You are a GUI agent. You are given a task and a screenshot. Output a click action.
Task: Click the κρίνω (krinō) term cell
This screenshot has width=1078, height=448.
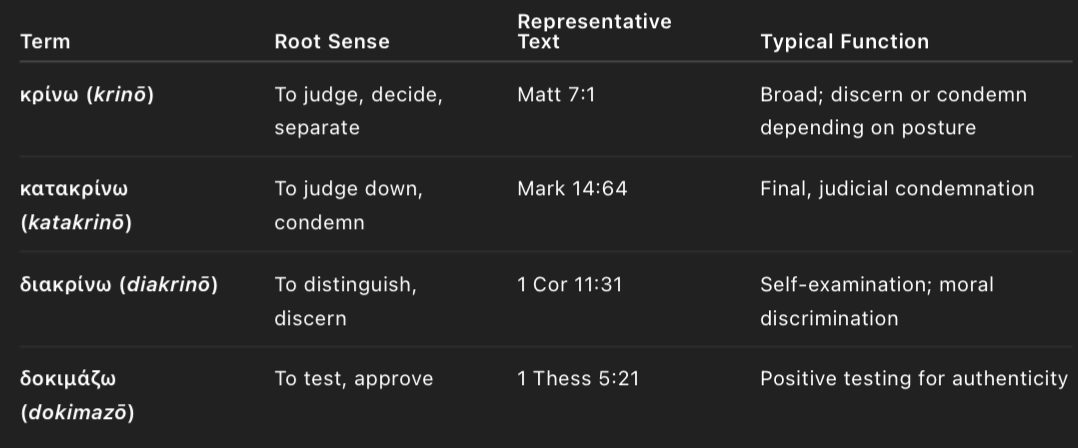point(87,96)
